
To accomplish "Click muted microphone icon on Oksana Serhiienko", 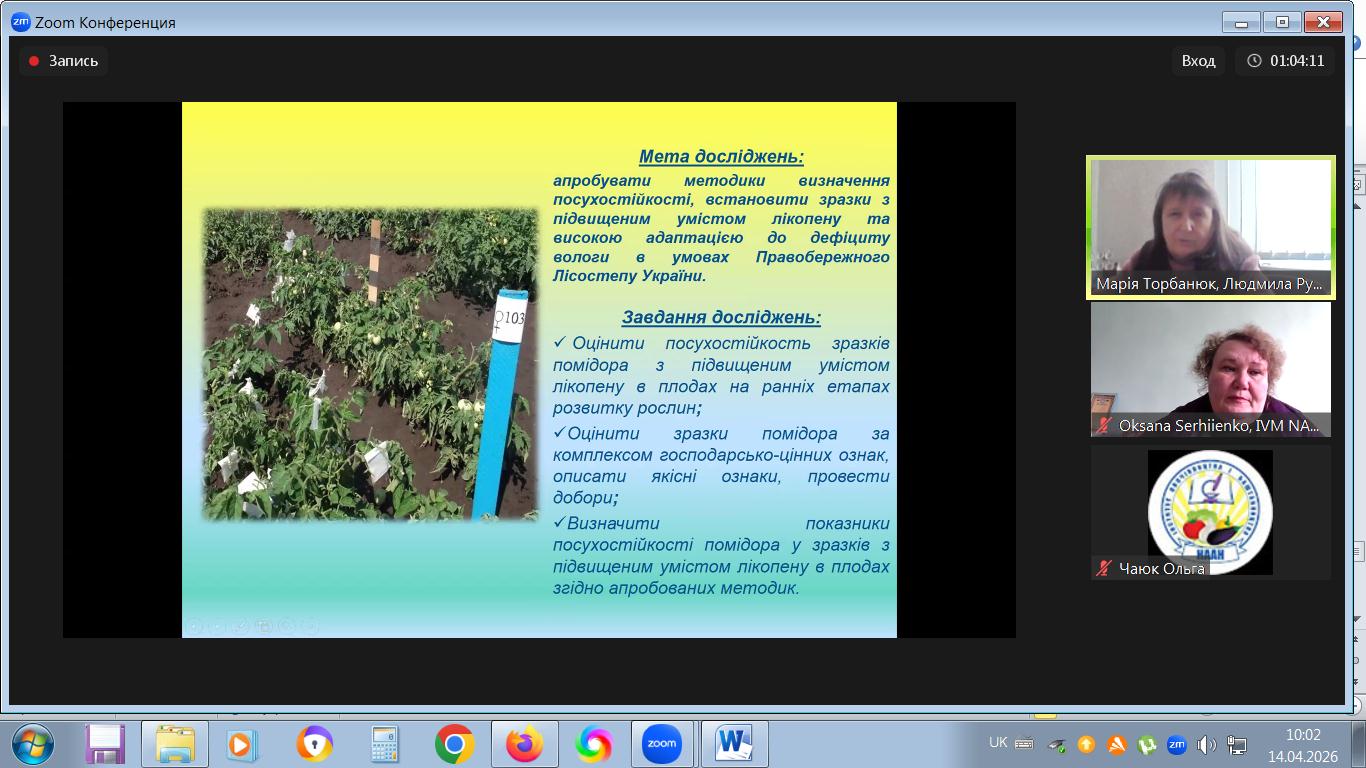I will pos(1104,426).
